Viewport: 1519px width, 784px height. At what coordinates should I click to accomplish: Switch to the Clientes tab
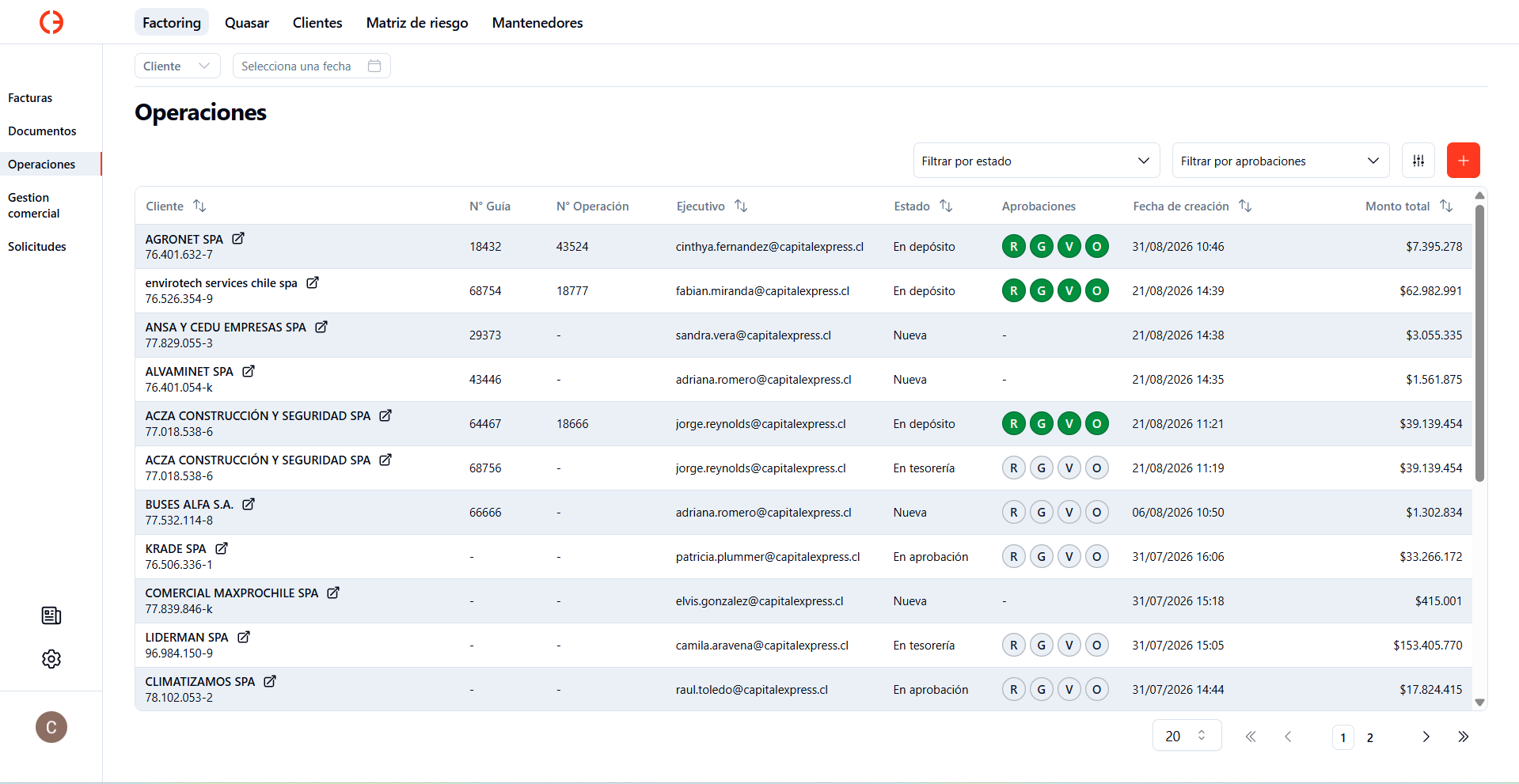point(317,23)
